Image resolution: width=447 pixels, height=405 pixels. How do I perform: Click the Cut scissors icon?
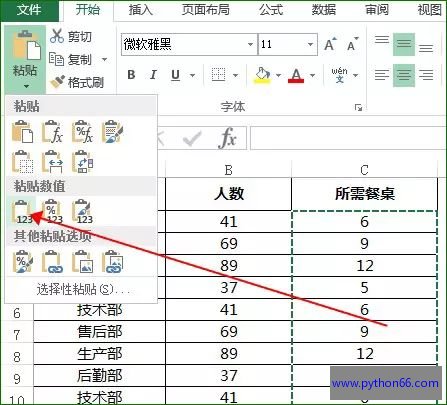(57, 36)
